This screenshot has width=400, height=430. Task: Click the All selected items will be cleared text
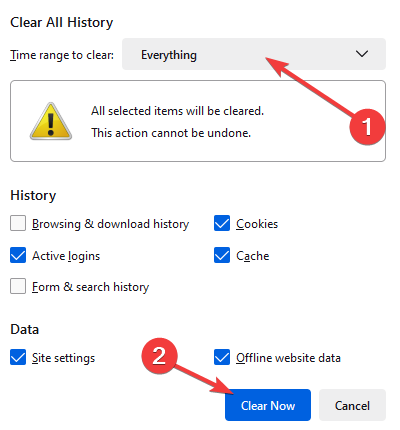click(x=177, y=111)
